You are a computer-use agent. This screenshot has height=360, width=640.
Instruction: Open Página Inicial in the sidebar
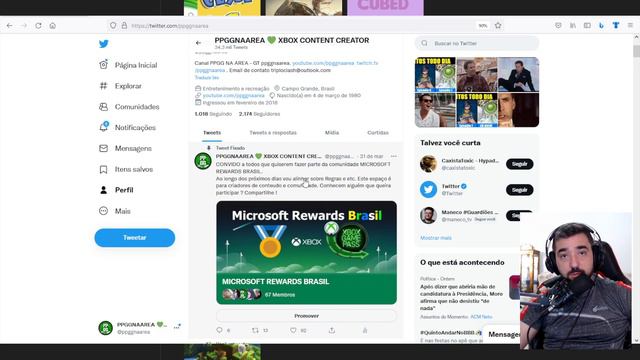click(128, 65)
